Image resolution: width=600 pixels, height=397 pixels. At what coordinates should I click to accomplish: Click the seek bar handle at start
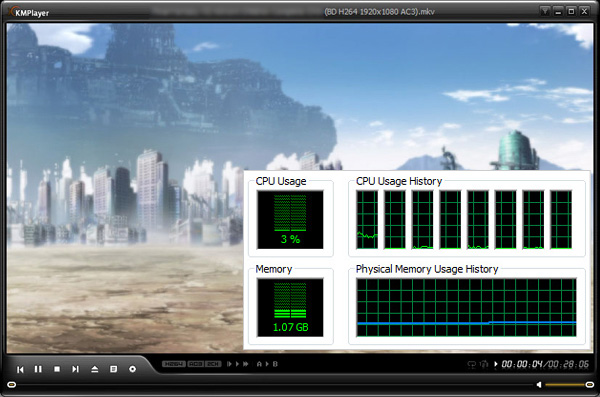click(11, 384)
